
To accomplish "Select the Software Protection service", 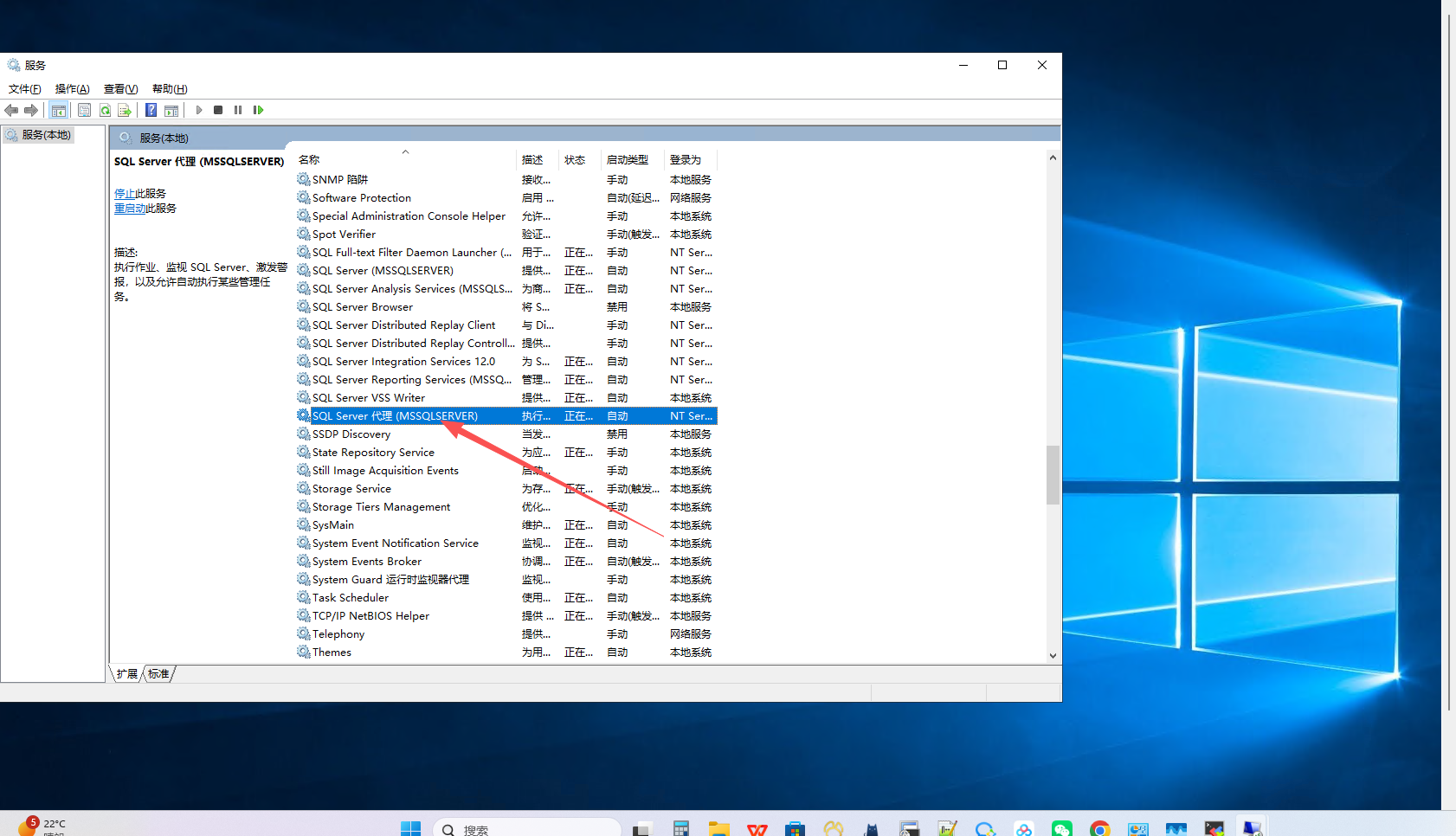I will (x=506, y=198).
